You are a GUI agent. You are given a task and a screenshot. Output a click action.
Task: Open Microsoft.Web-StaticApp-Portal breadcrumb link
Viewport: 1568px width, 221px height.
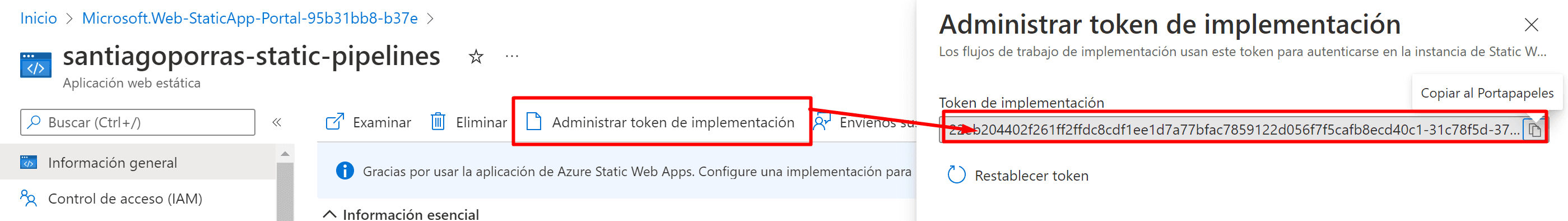click(x=249, y=19)
